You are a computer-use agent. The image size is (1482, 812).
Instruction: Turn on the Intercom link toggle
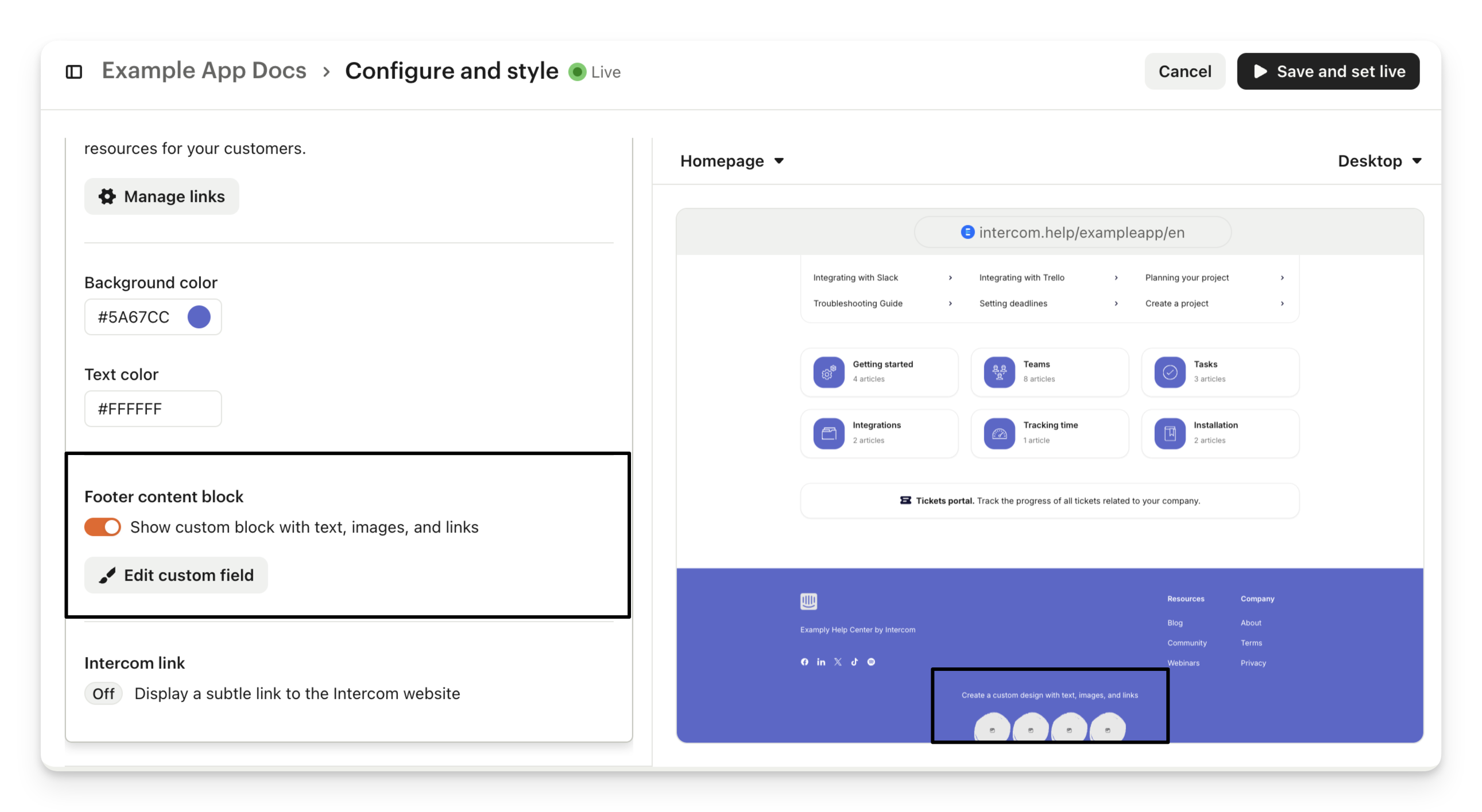pos(103,694)
